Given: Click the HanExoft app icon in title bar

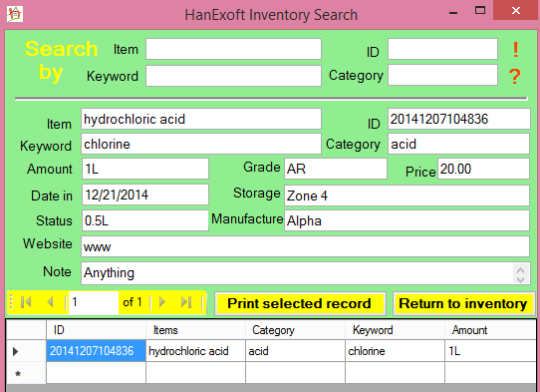Looking at the screenshot, I should point(15,14).
